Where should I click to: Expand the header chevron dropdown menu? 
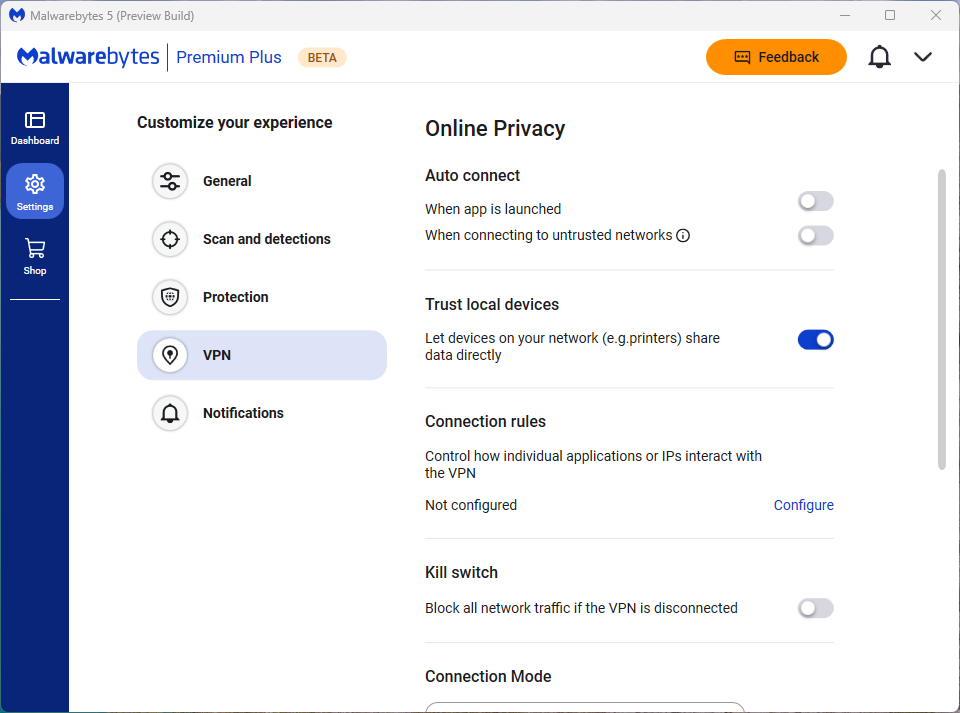(923, 57)
